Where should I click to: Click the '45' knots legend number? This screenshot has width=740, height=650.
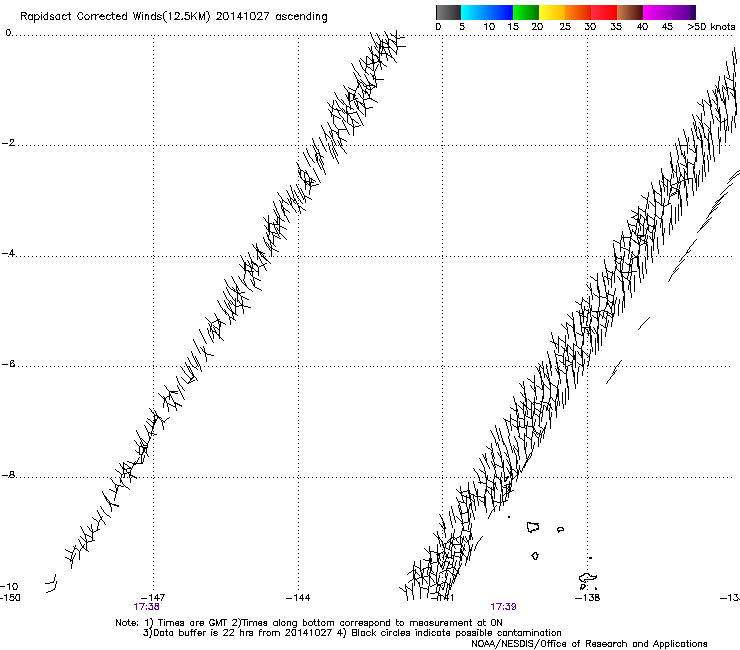(x=667, y=27)
